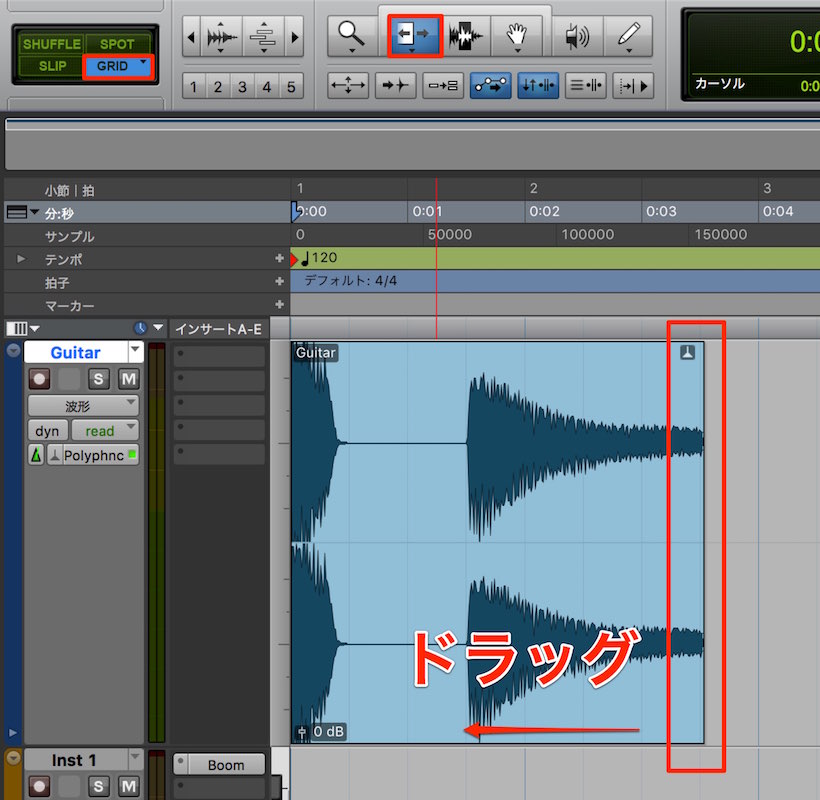This screenshot has width=820, height=800.
Task: Click the Guitar track name
Action: pyautogui.click(x=75, y=352)
